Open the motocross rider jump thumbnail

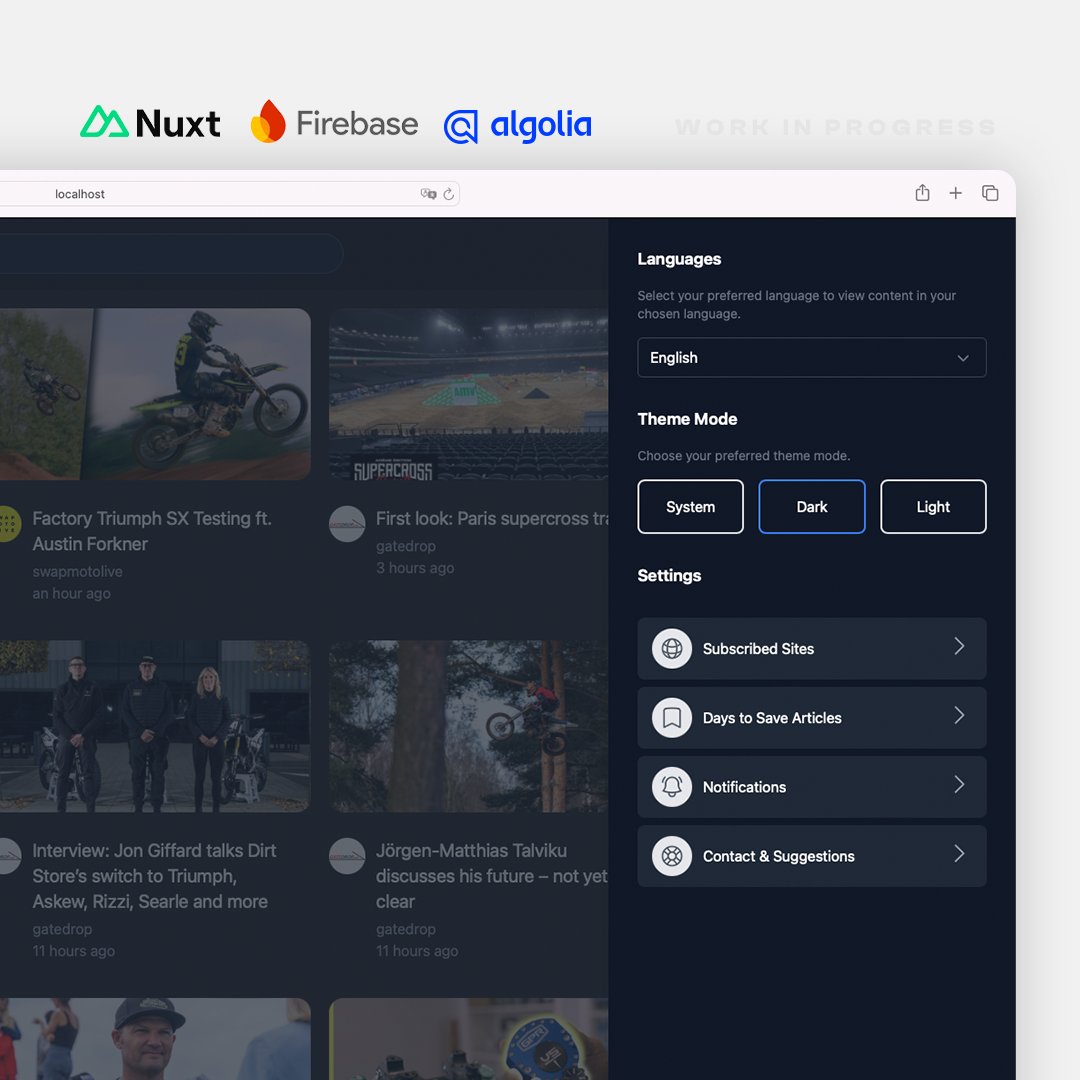[155, 394]
